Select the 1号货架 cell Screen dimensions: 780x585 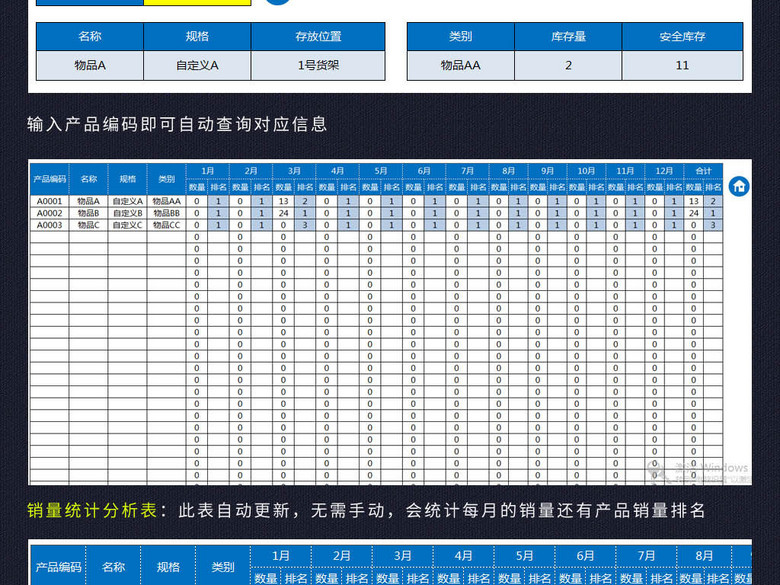coord(318,66)
